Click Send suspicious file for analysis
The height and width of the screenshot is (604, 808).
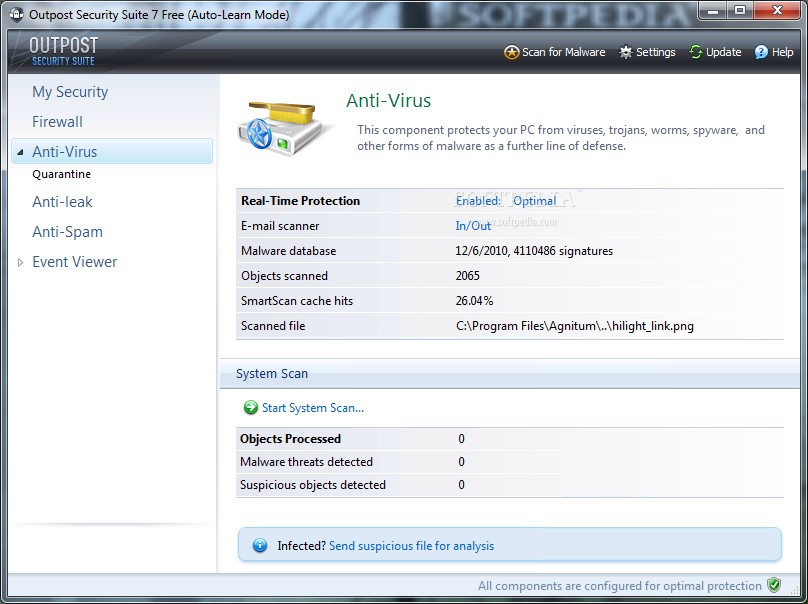point(411,545)
